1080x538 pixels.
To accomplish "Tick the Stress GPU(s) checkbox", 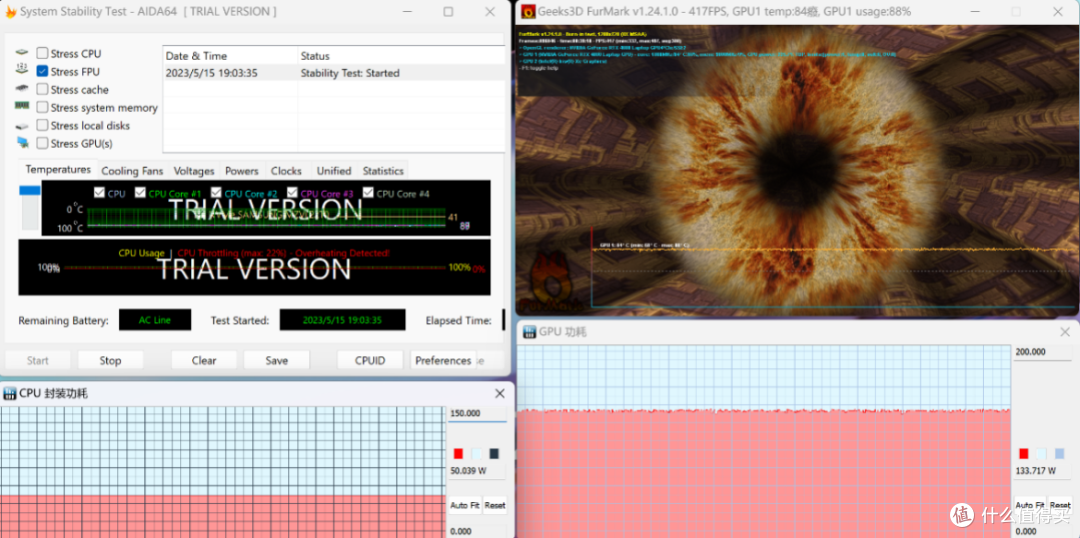I will 42,143.
